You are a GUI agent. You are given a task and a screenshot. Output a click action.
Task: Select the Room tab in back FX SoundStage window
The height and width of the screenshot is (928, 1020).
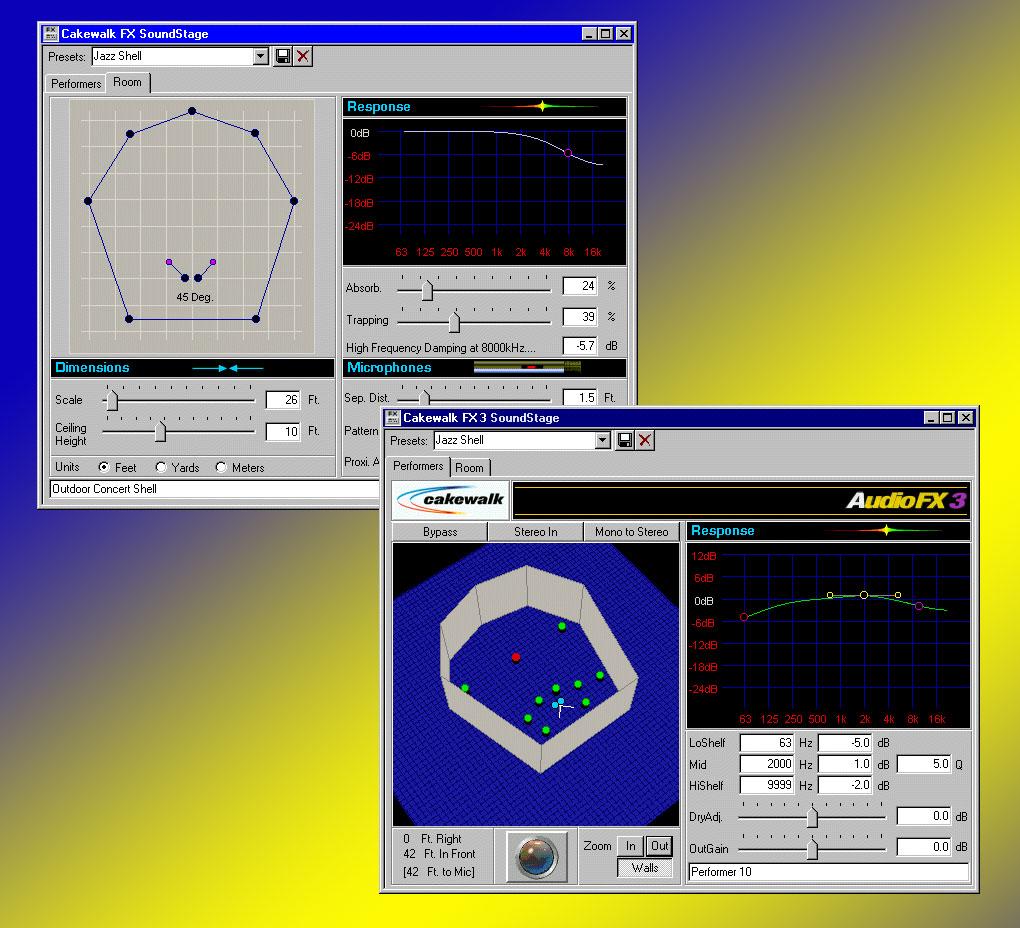tap(128, 83)
